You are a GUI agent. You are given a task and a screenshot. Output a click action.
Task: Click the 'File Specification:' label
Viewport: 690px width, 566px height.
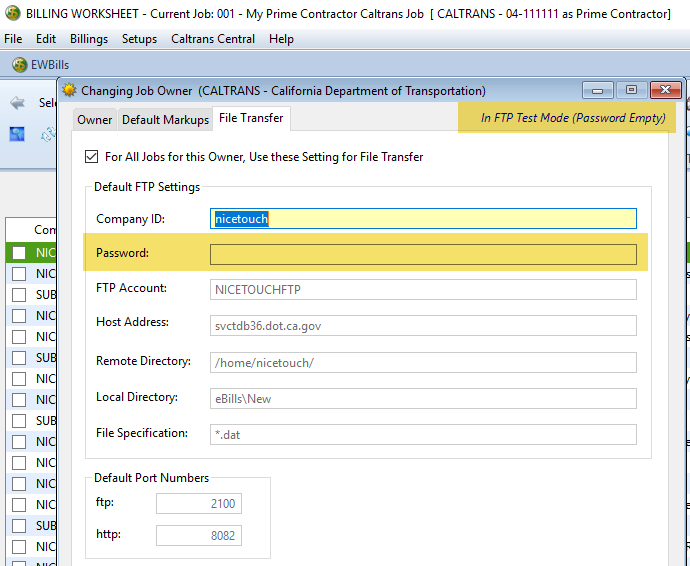tap(142, 433)
